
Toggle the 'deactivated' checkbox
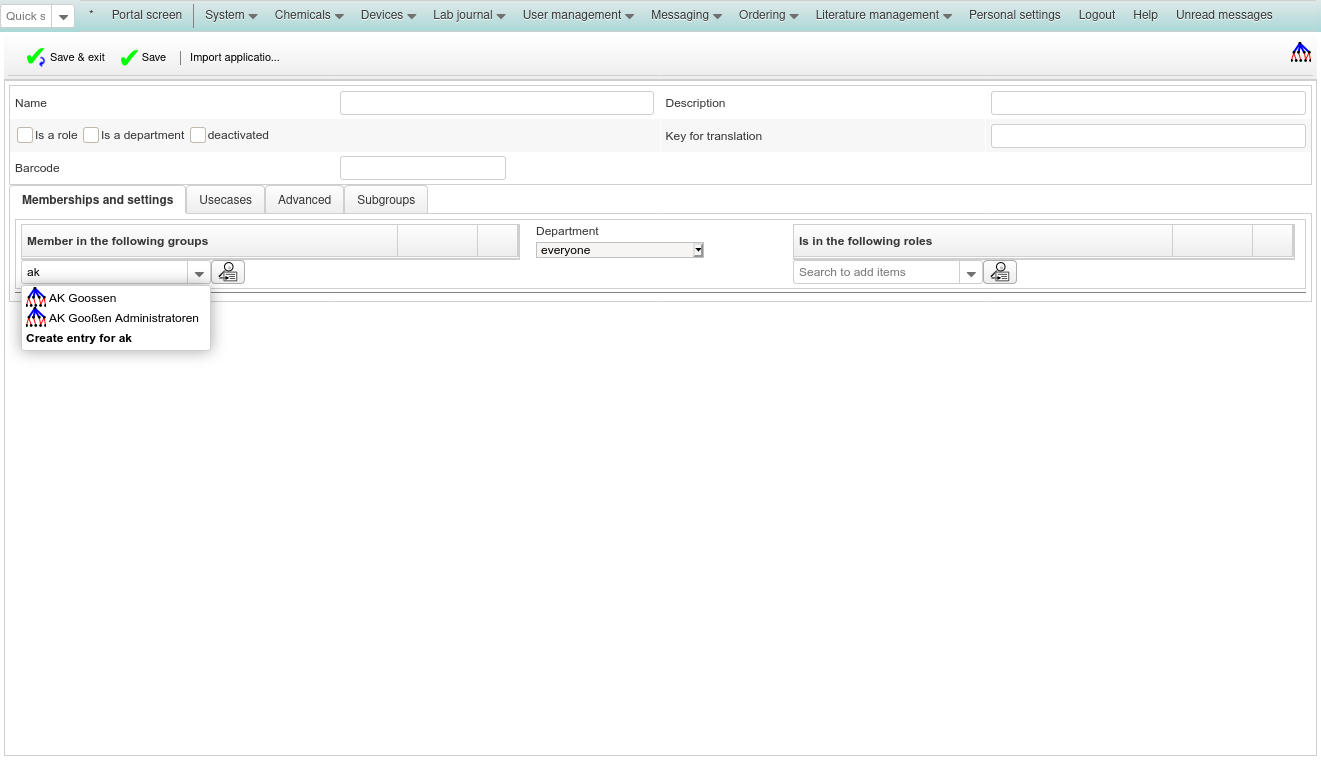pos(198,135)
